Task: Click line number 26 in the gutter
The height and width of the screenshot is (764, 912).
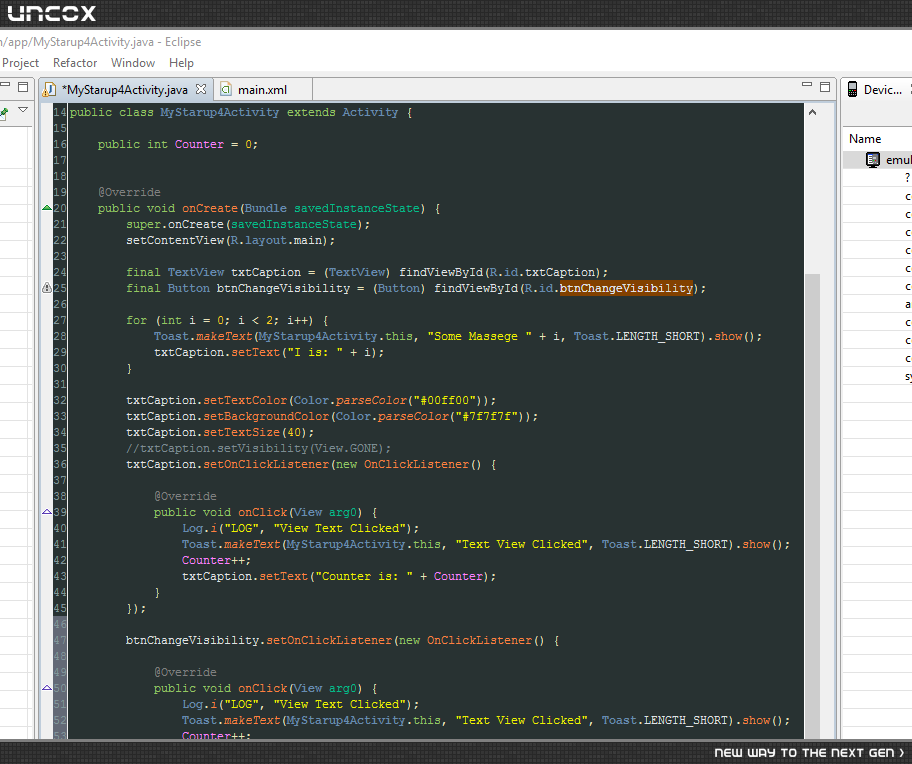Action: 60,304
